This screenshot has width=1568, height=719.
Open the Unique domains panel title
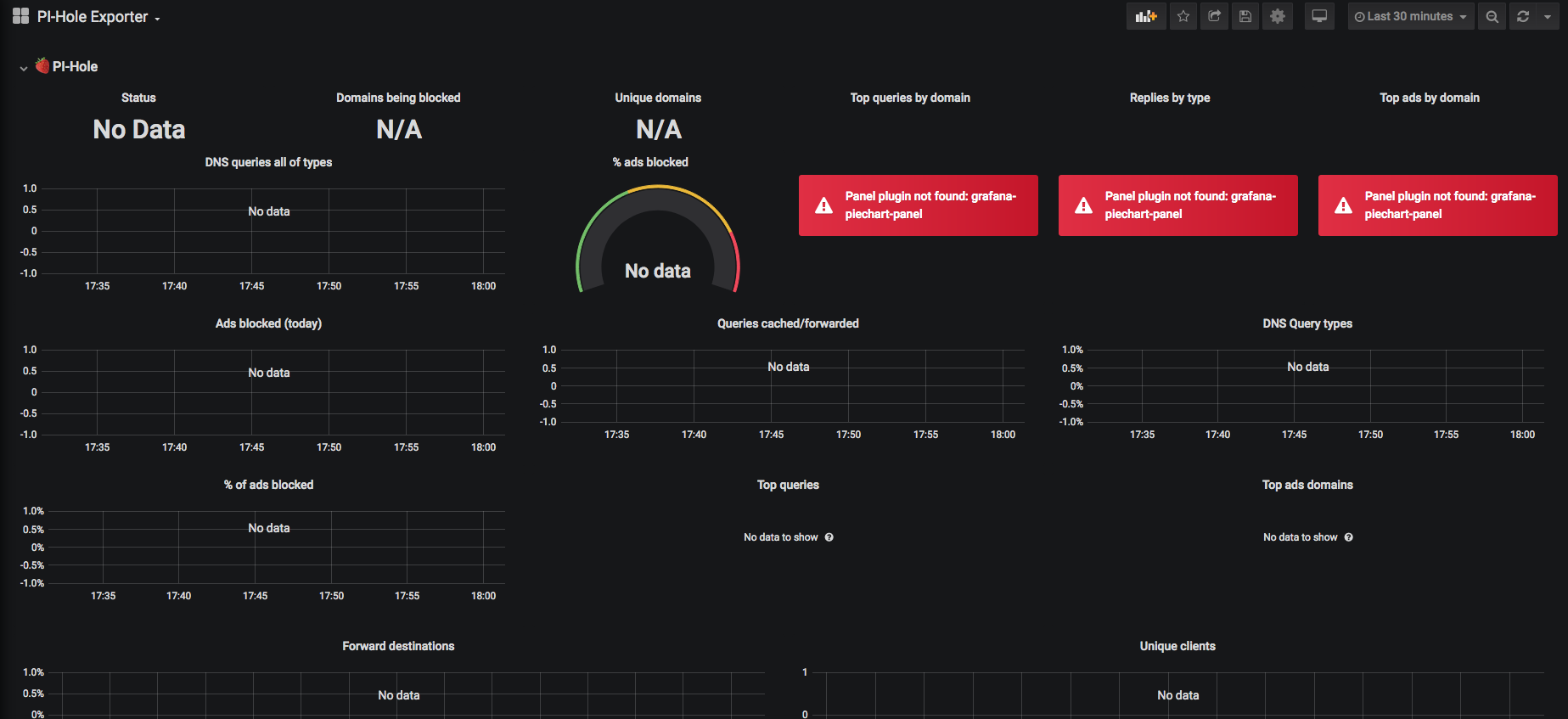pos(658,98)
